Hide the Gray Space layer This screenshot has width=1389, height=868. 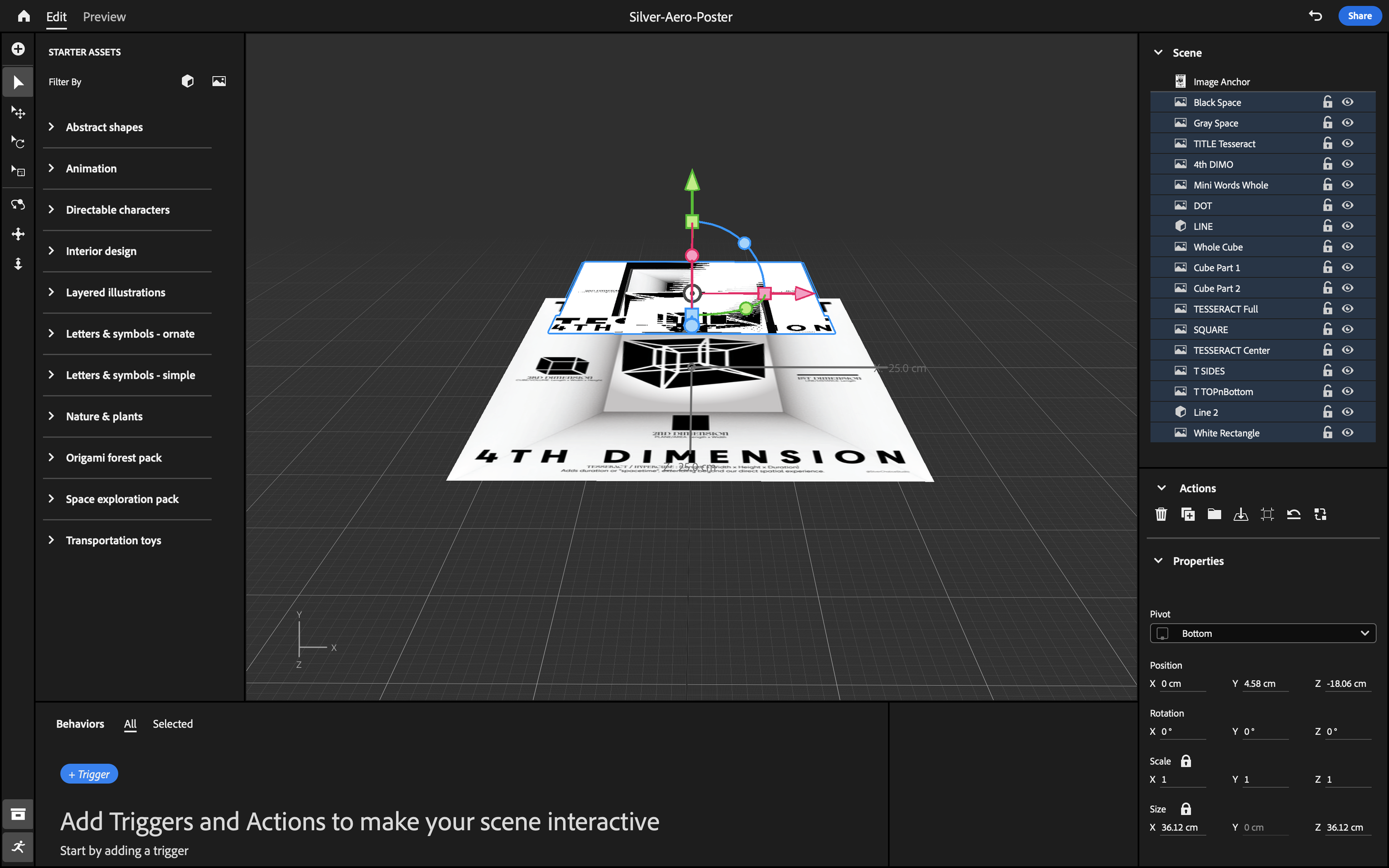[x=1348, y=123]
